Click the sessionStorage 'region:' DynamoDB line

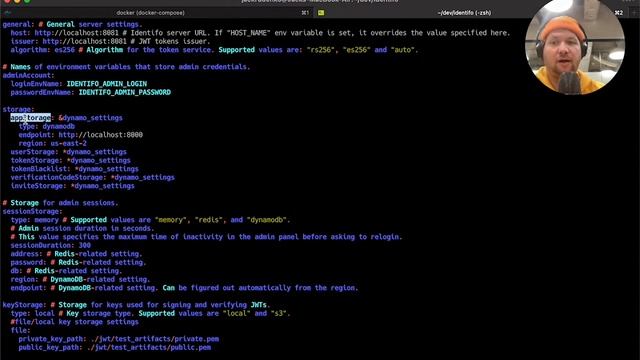point(80,280)
